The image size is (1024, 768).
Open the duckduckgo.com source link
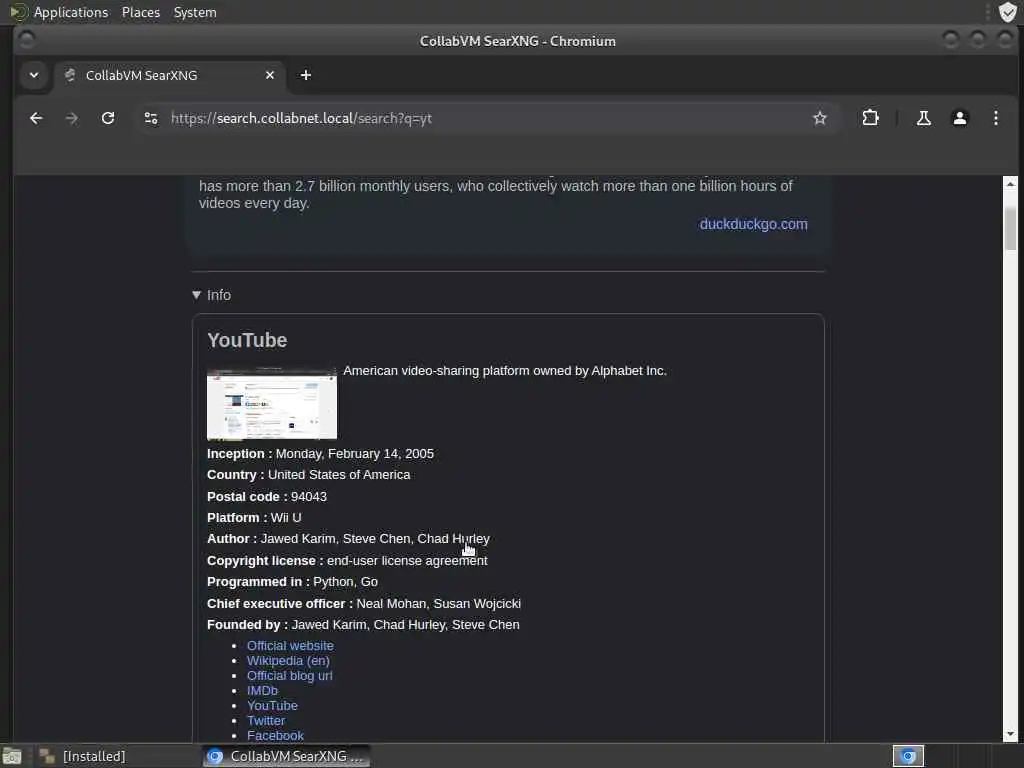(754, 224)
